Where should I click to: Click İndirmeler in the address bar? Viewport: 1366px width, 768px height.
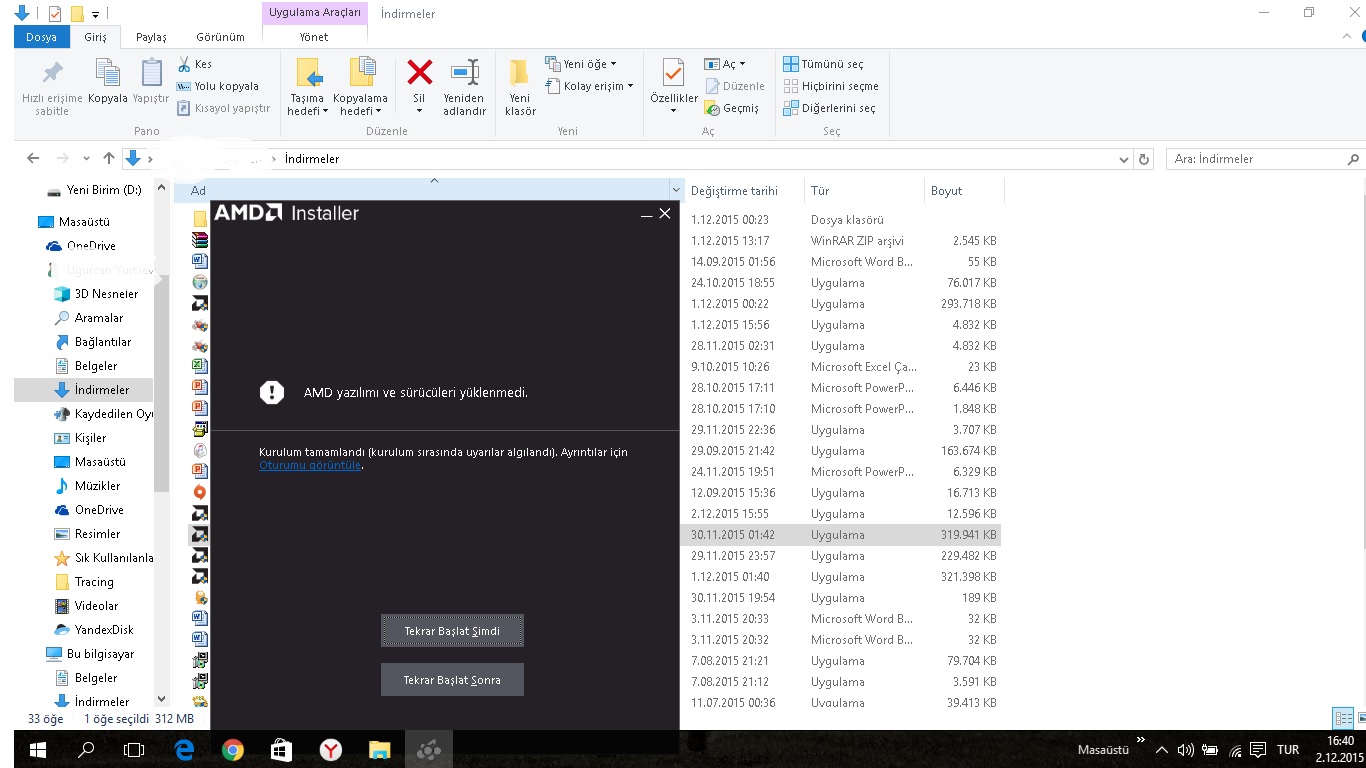tap(312, 159)
